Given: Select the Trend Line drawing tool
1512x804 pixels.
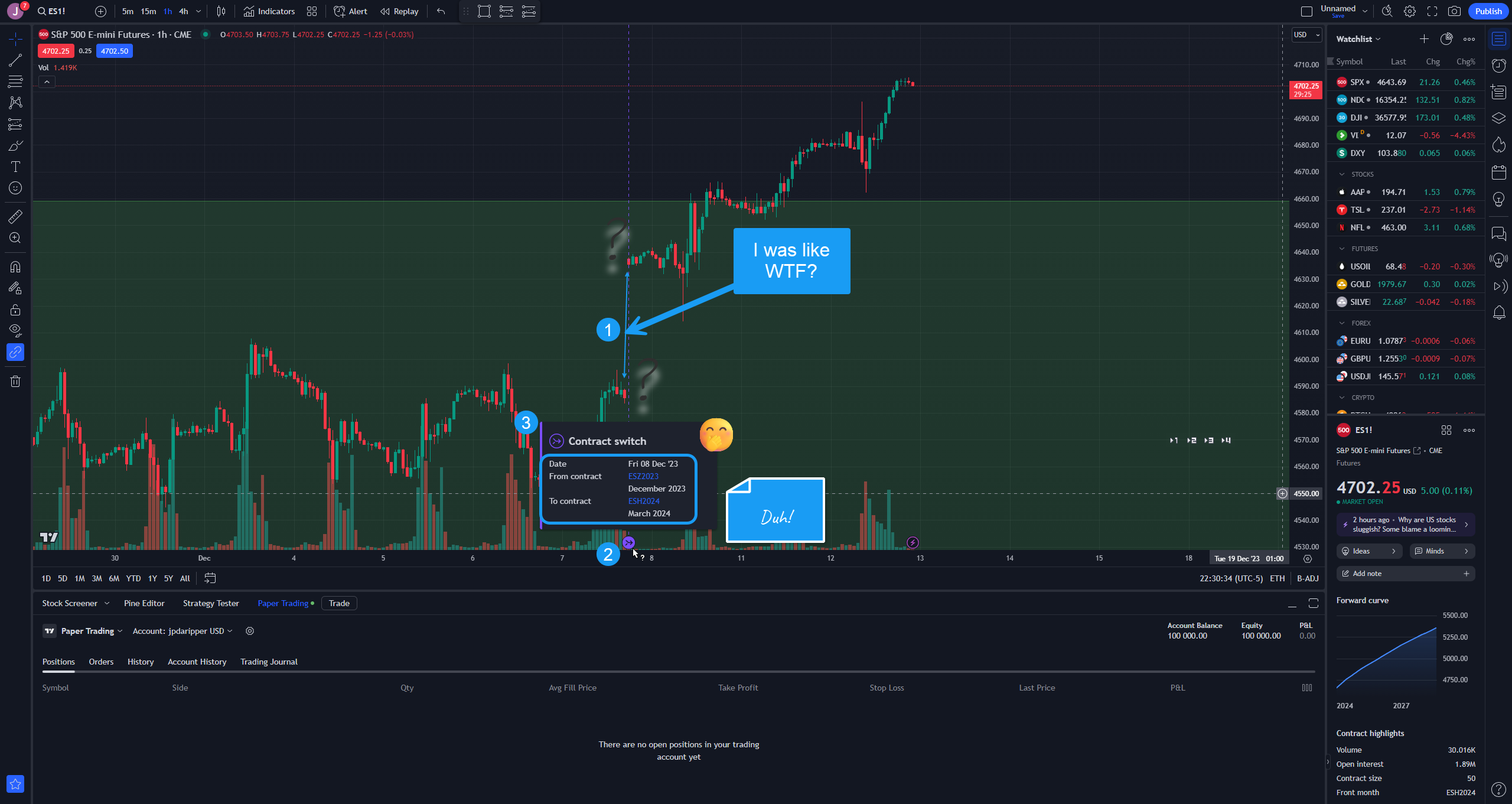Looking at the screenshot, I should 15,59.
